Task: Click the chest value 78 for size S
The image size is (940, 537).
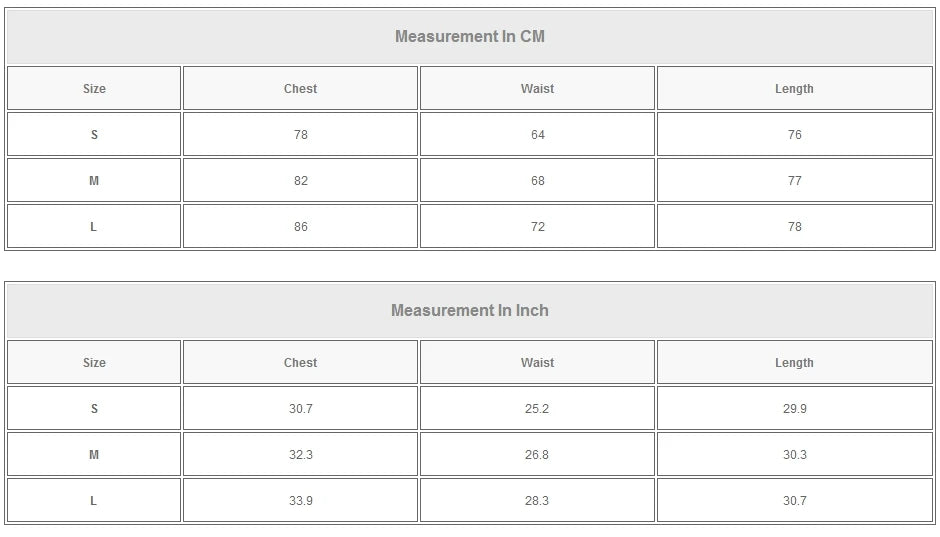Action: point(300,135)
